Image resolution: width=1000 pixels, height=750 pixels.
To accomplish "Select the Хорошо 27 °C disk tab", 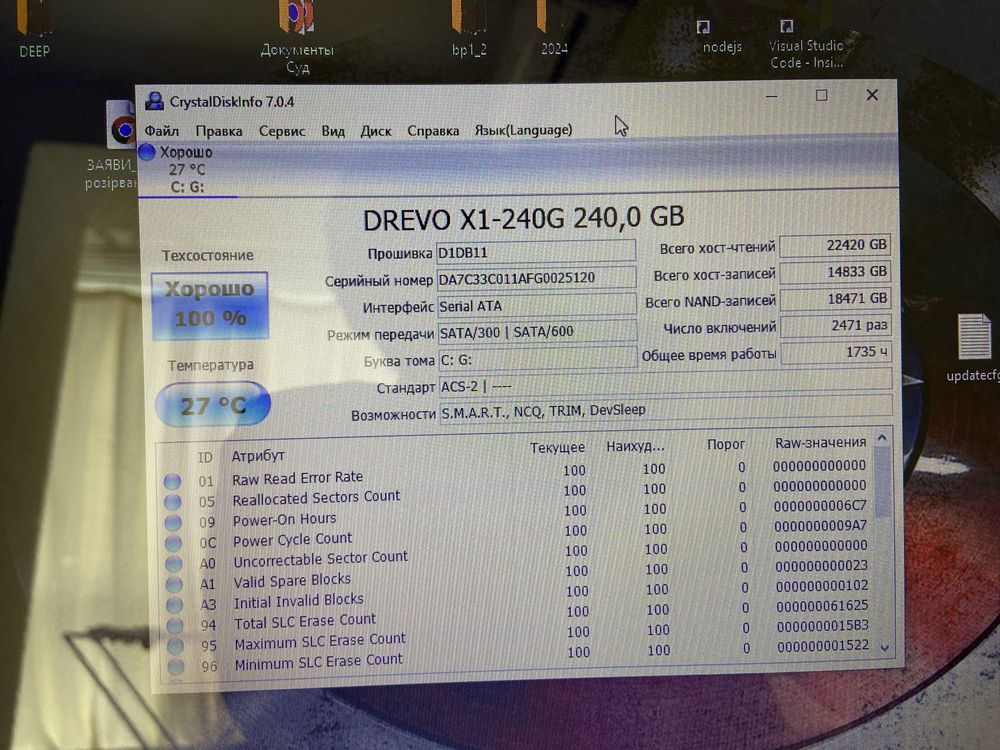I will [x=187, y=170].
